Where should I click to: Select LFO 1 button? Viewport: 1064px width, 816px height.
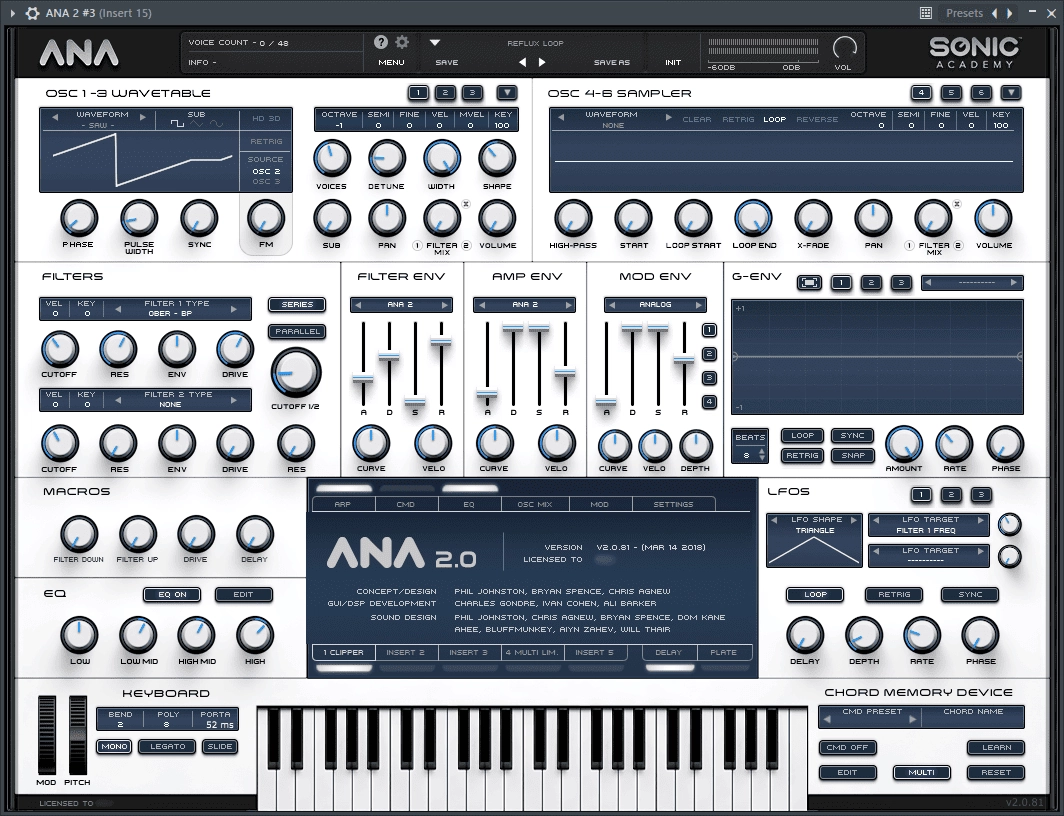[x=921, y=494]
